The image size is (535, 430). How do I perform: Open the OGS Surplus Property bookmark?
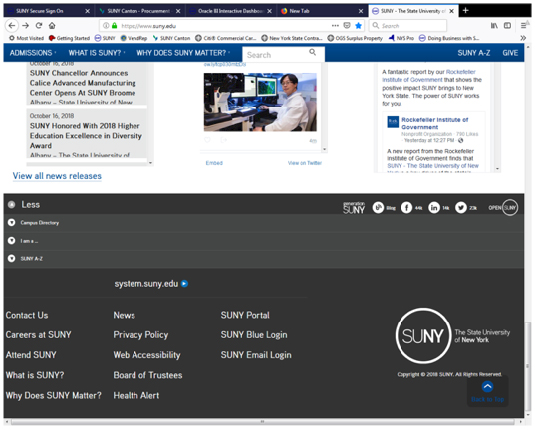tap(355, 38)
